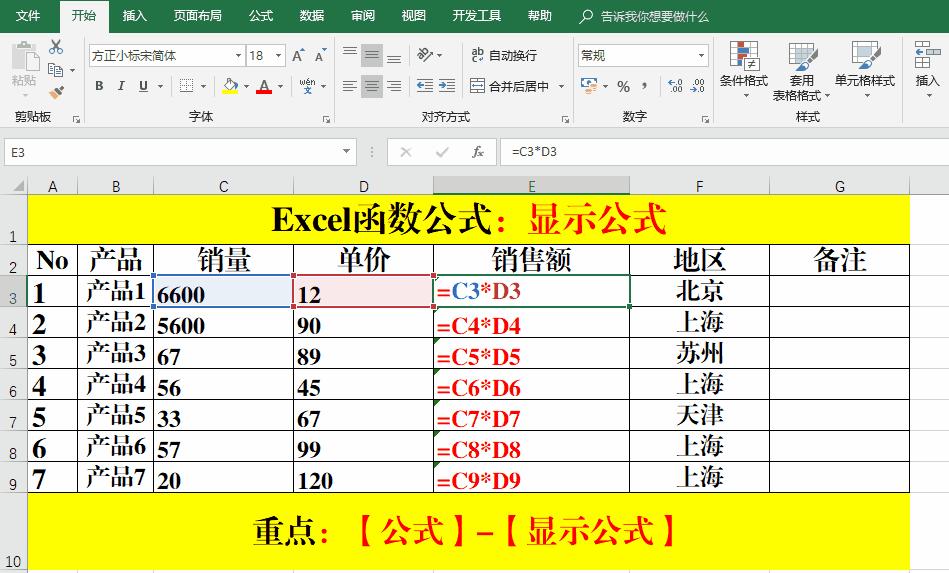Toggle Bold formatting

tap(99, 86)
